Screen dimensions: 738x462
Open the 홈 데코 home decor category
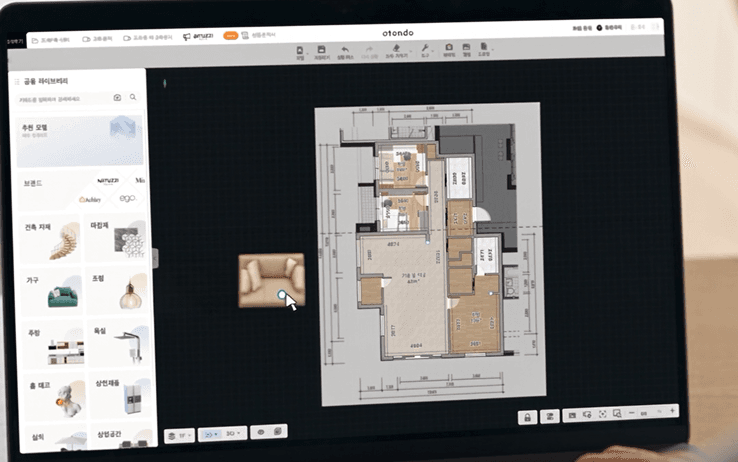55,398
